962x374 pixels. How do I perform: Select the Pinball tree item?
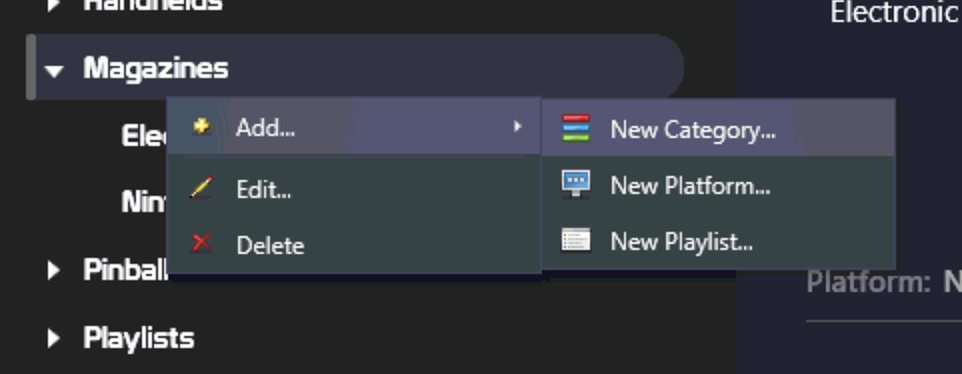pos(125,270)
